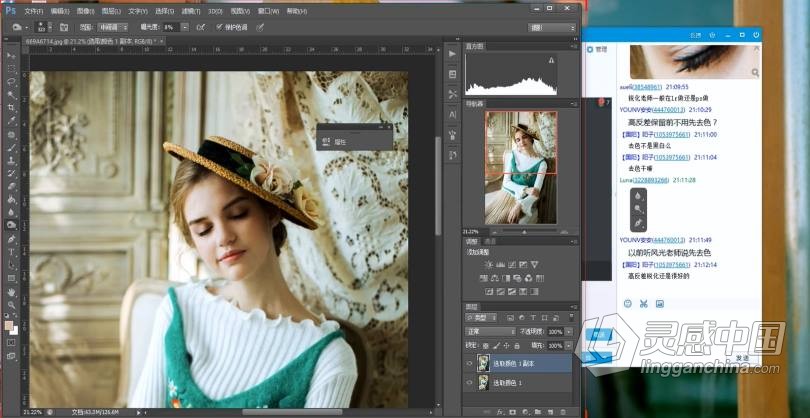The image size is (810, 418).
Task: Open the 图像 (Image) menu
Action: 86,11
